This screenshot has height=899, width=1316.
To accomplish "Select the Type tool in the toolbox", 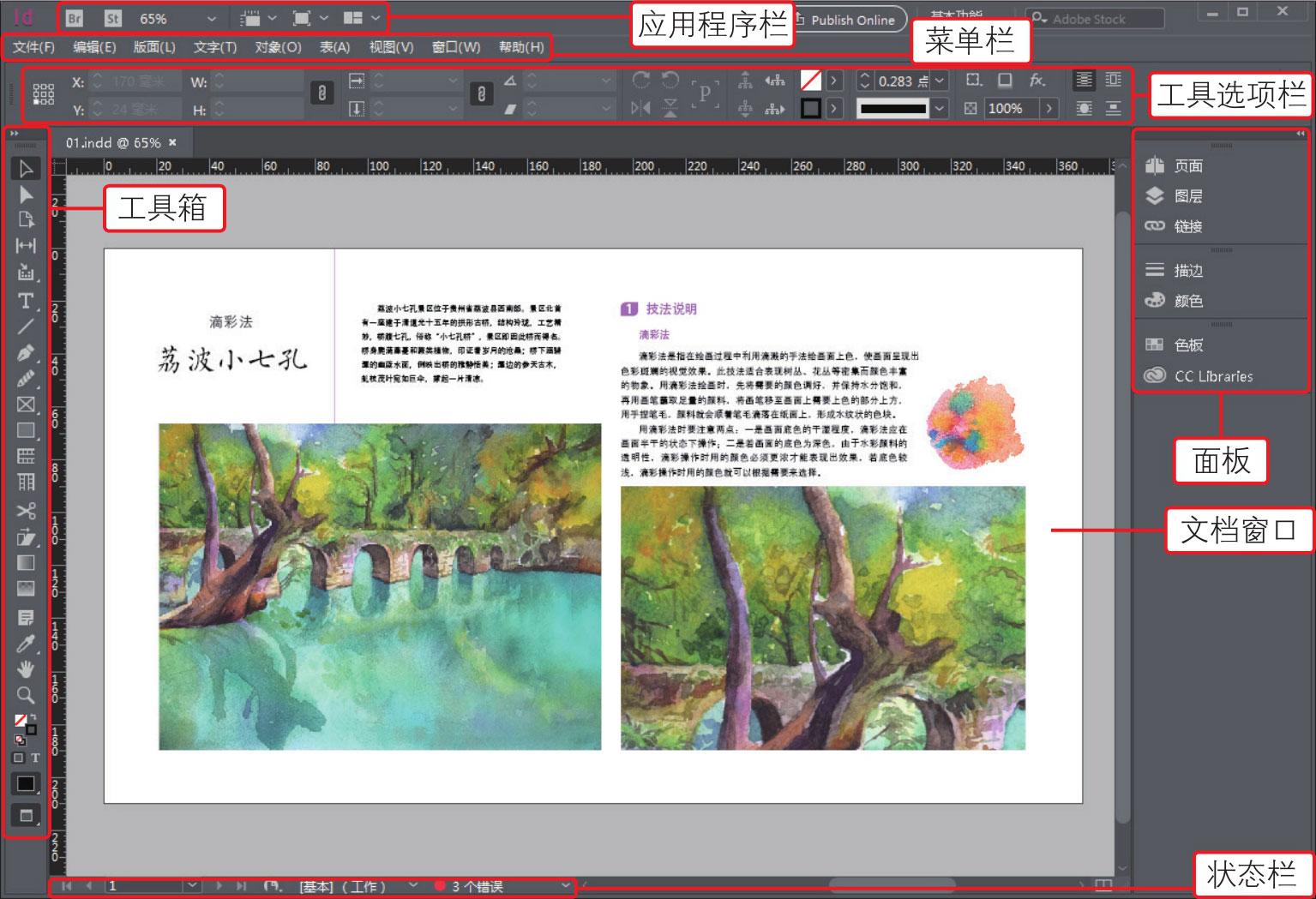I will [26, 301].
